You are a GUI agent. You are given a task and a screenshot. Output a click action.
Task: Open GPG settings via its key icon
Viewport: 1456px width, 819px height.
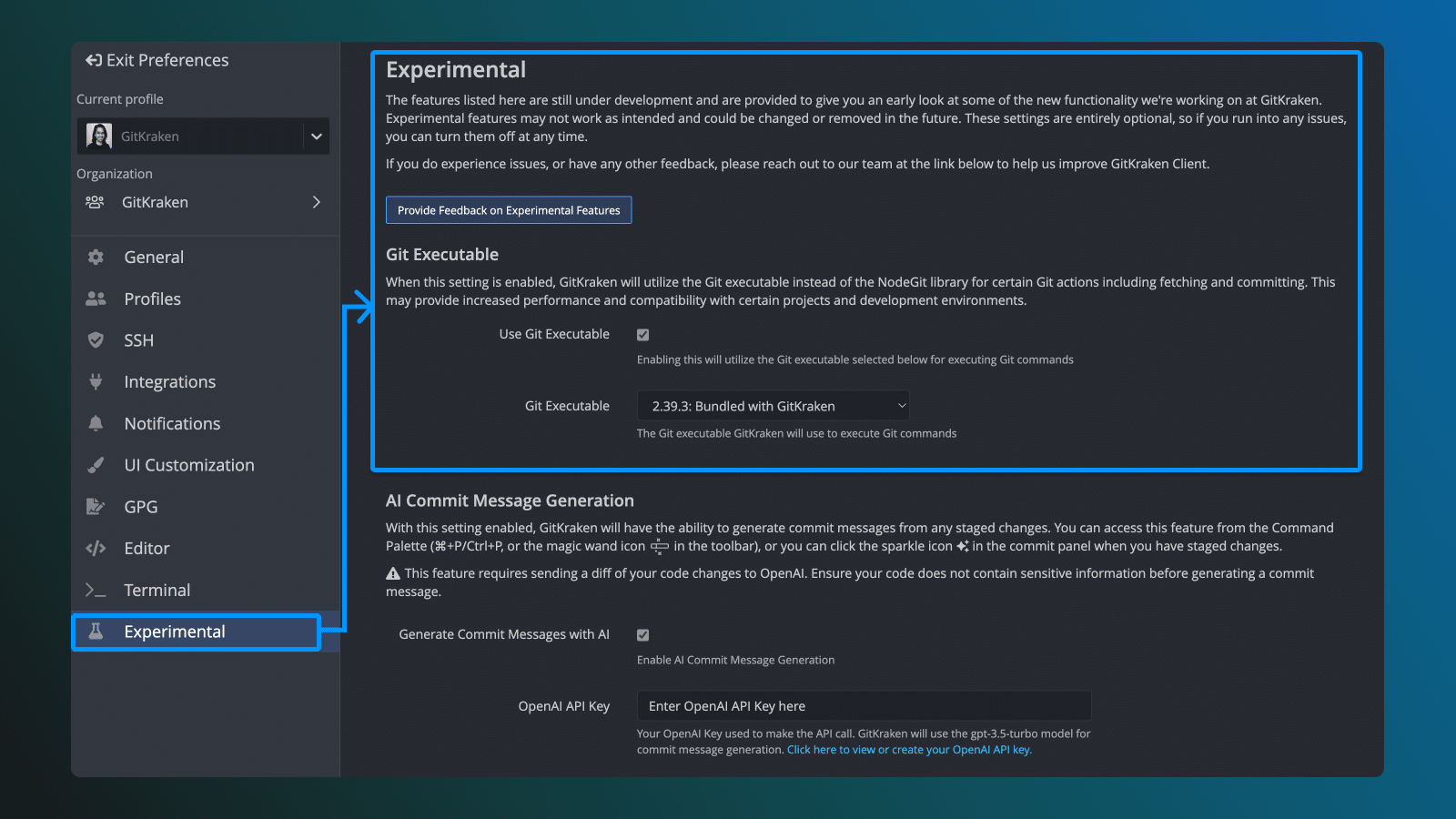[x=96, y=506]
